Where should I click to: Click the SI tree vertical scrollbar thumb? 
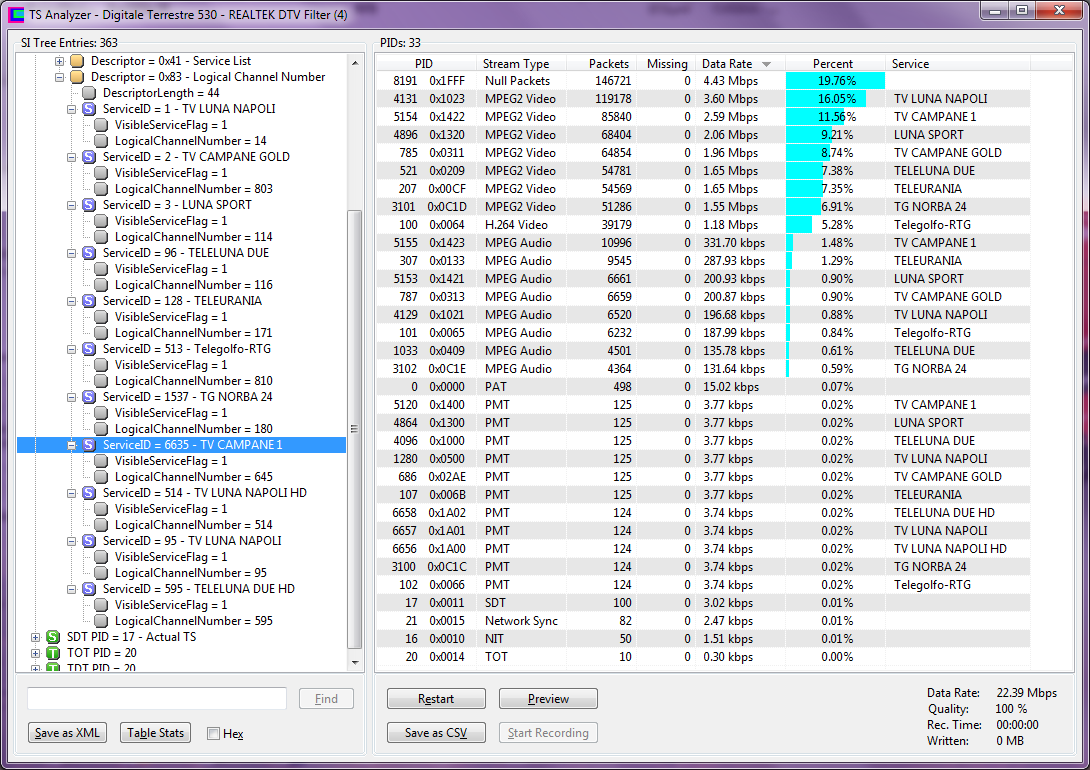355,429
